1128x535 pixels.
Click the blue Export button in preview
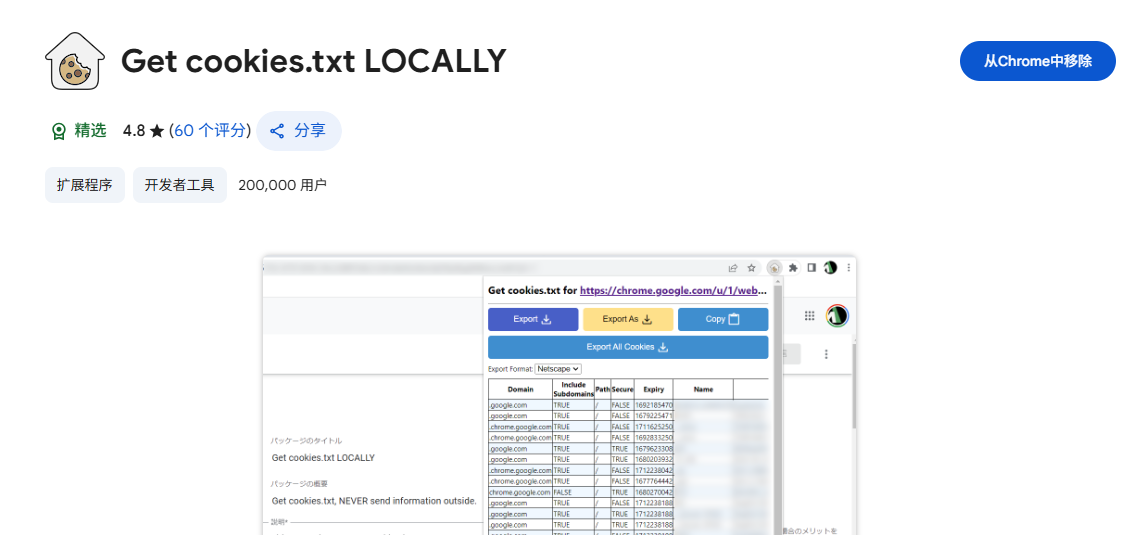(x=533, y=319)
